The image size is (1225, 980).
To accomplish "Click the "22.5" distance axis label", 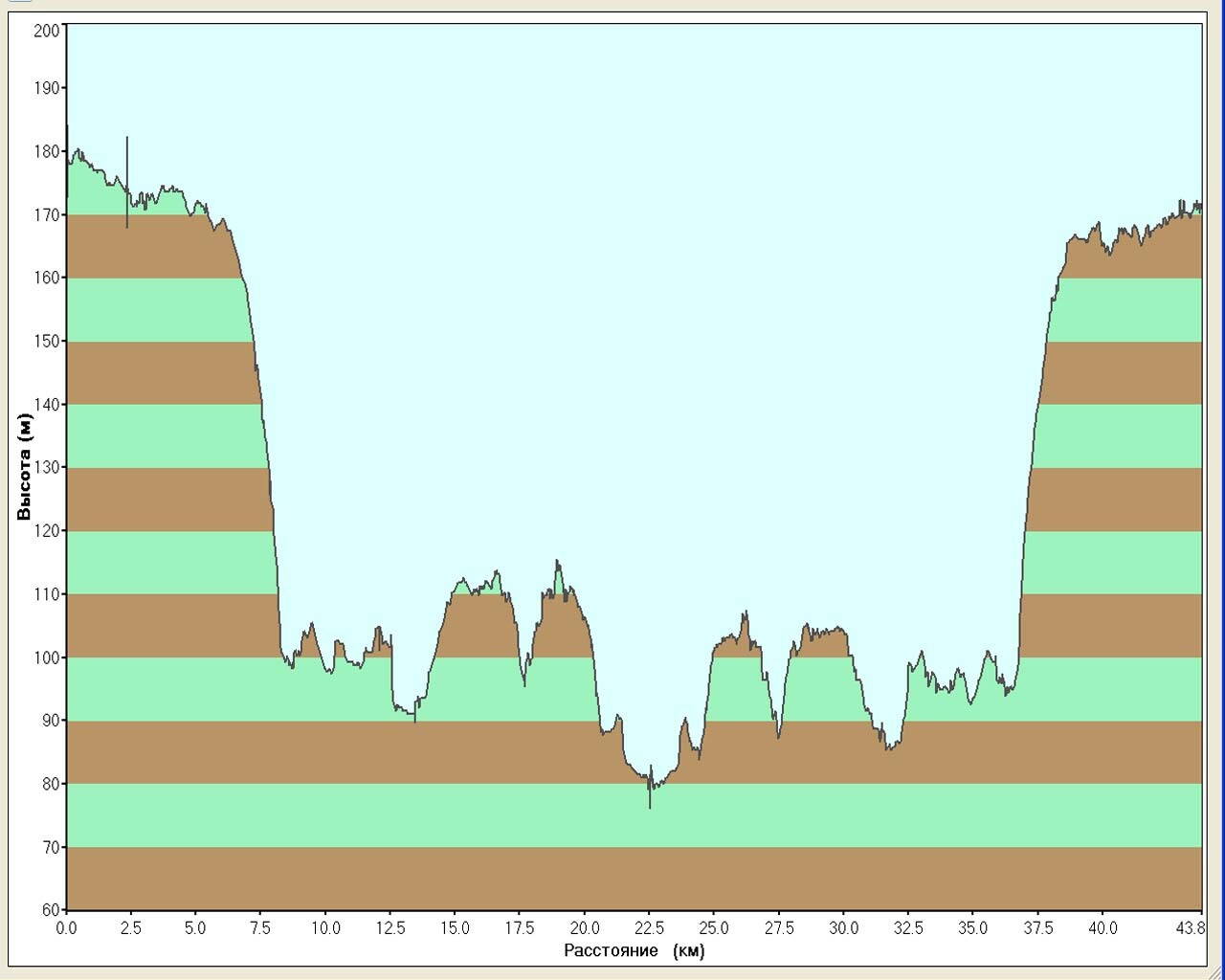I will tap(649, 927).
